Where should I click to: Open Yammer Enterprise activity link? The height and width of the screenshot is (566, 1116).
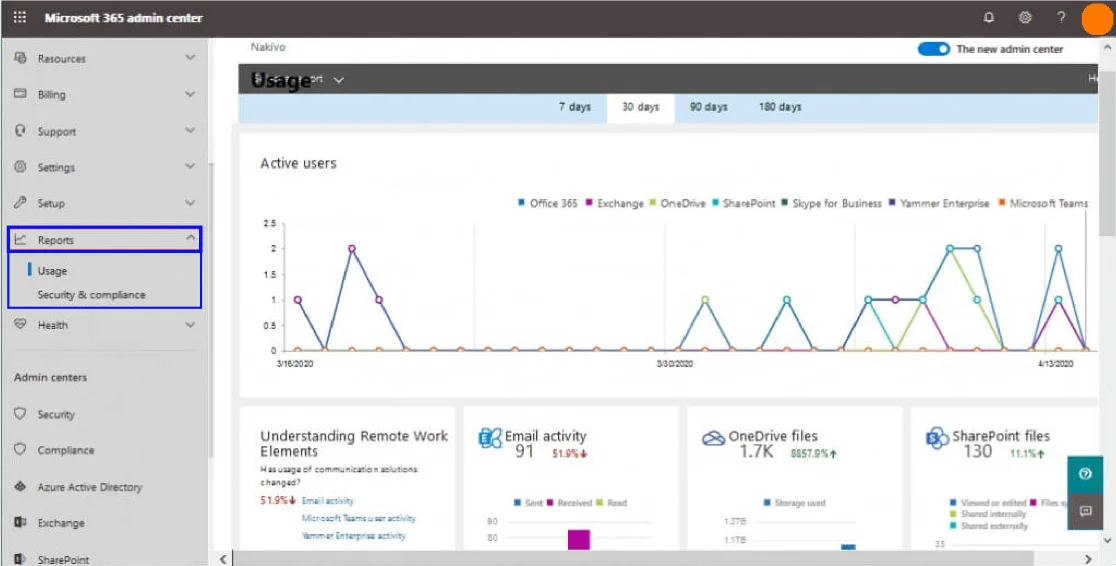point(354,535)
